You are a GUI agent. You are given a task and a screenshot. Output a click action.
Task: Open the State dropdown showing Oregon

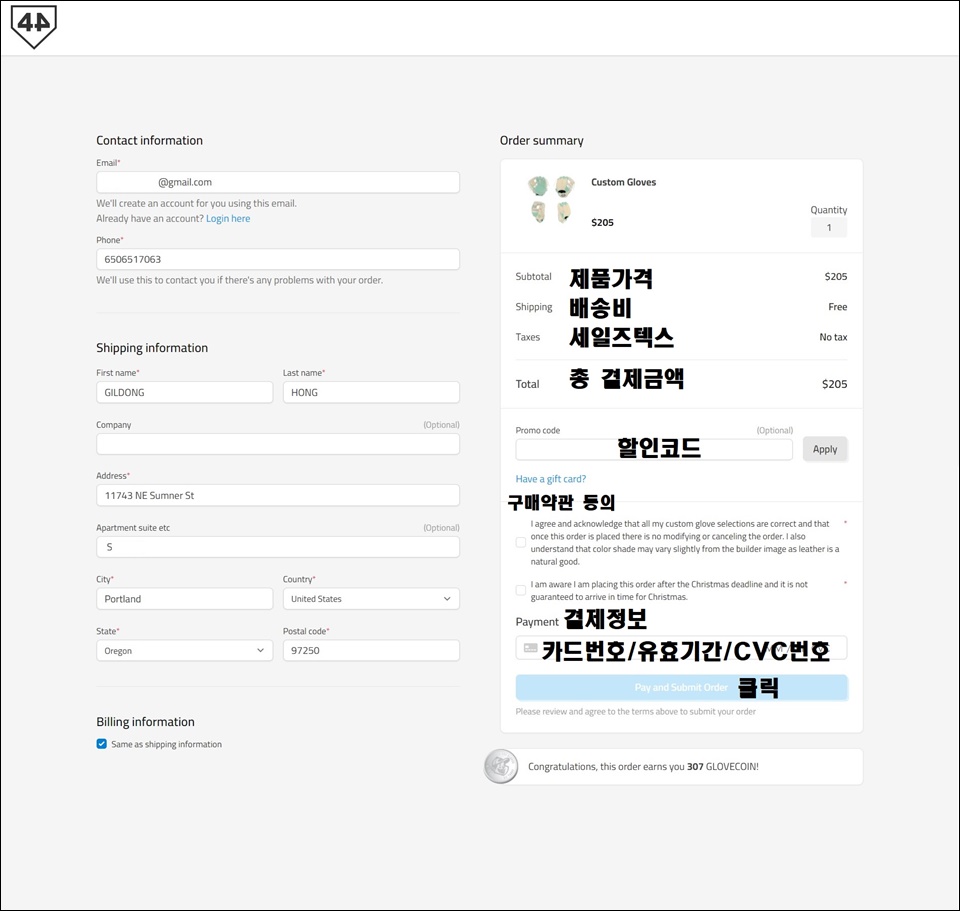pyautogui.click(x=184, y=650)
